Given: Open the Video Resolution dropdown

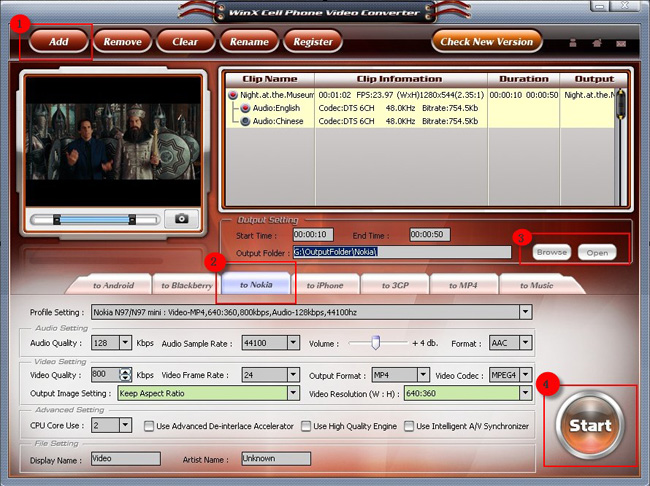Looking at the screenshot, I should pos(525,393).
